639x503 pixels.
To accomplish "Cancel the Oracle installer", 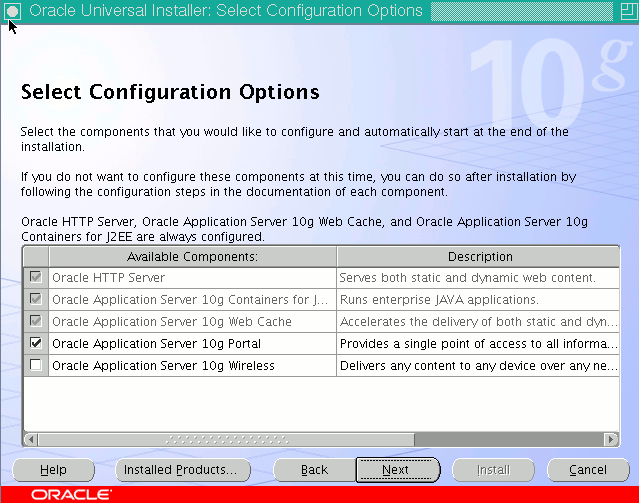I will 588,470.
